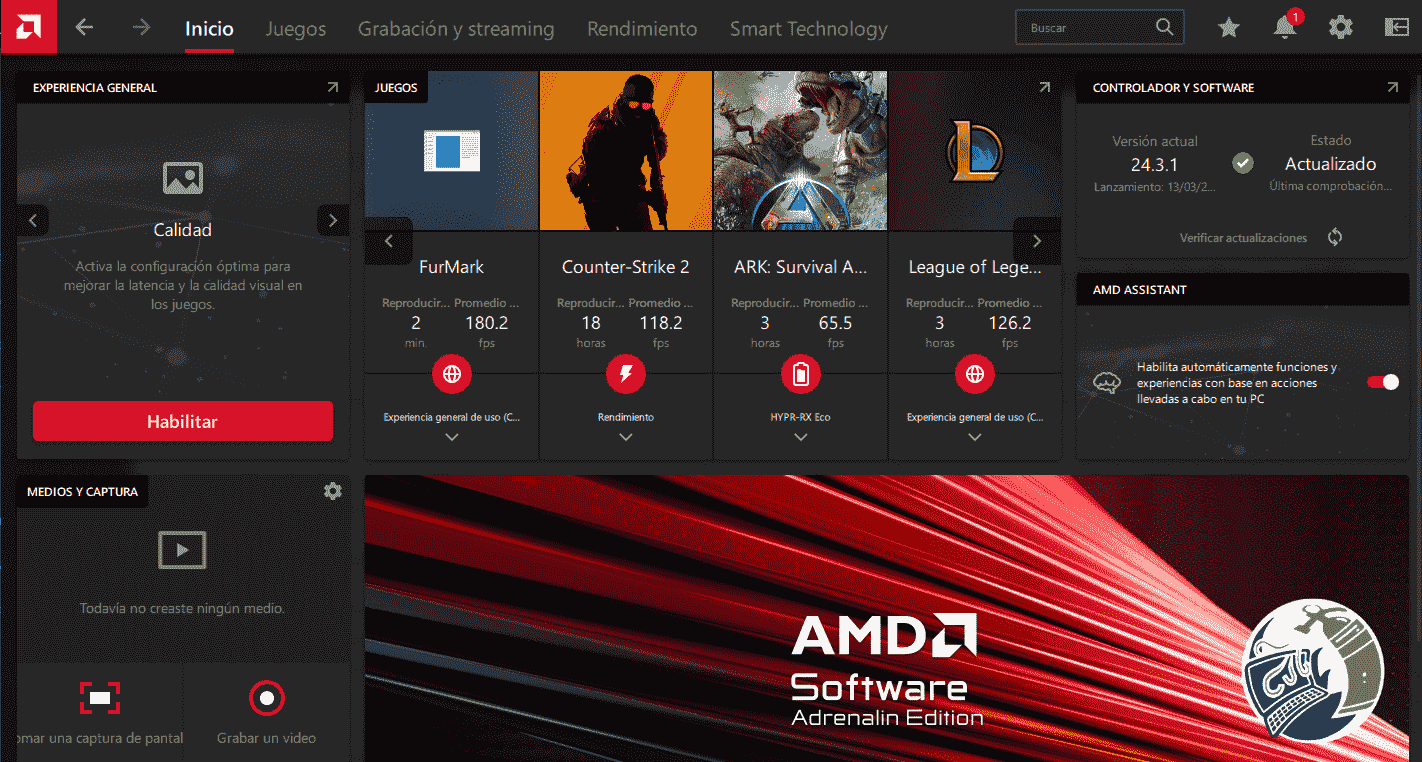
Task: Open the Rendimiento tab
Action: tap(642, 29)
